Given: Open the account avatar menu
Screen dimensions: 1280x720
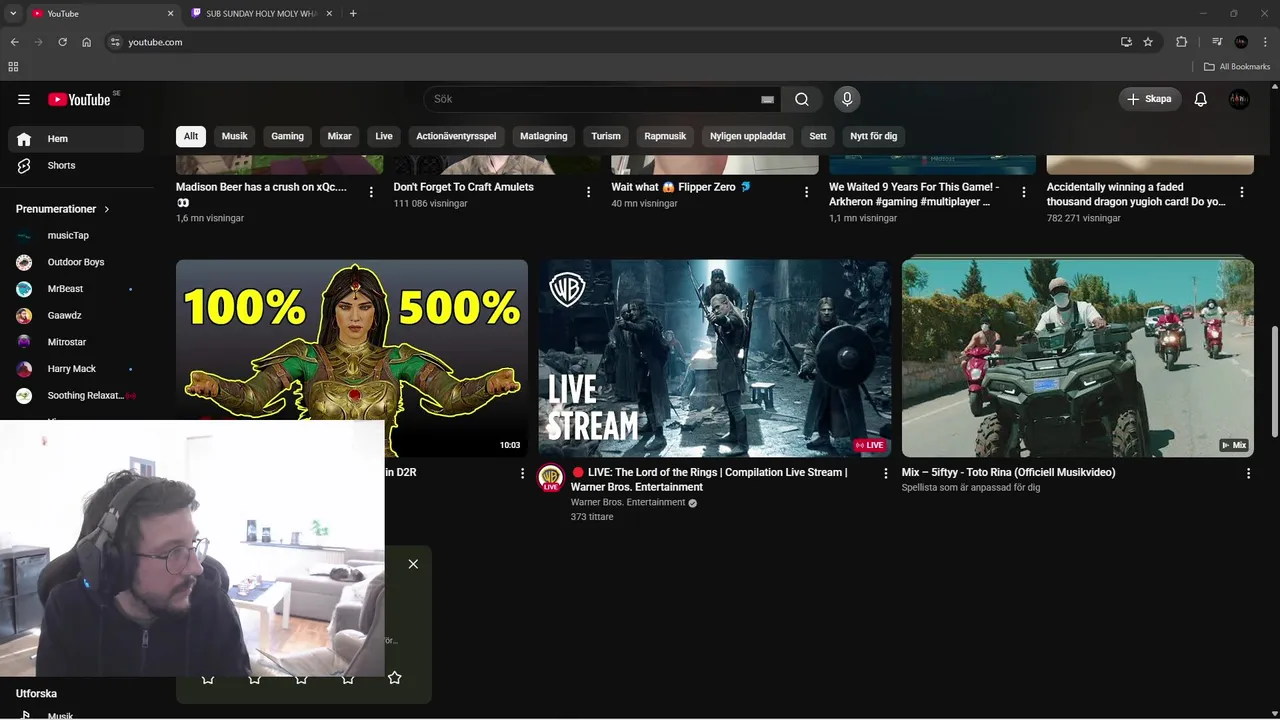Looking at the screenshot, I should (1239, 99).
